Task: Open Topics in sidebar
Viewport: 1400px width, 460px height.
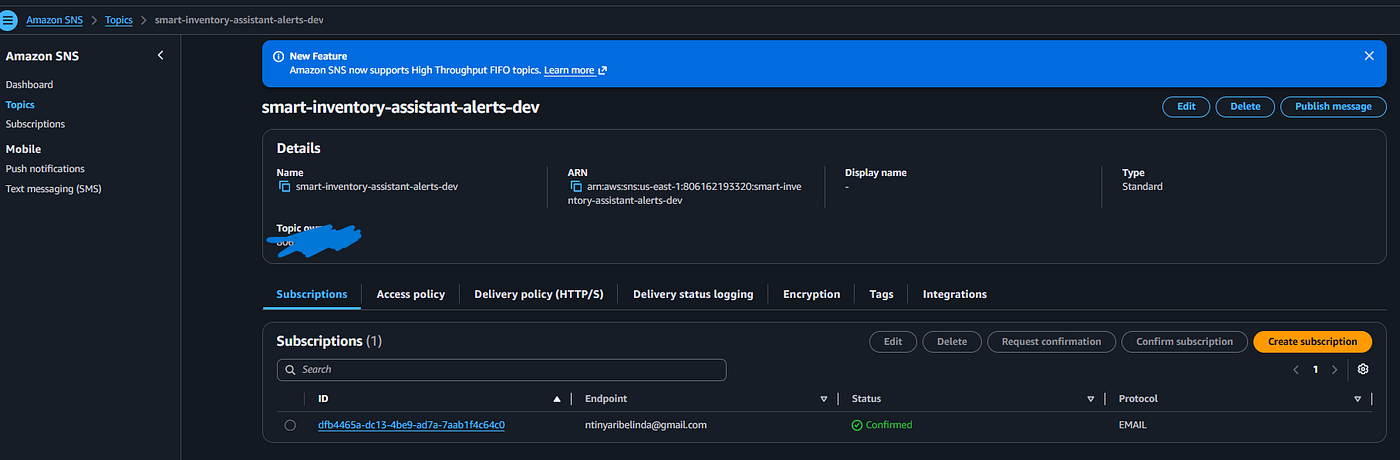Action: coord(20,104)
